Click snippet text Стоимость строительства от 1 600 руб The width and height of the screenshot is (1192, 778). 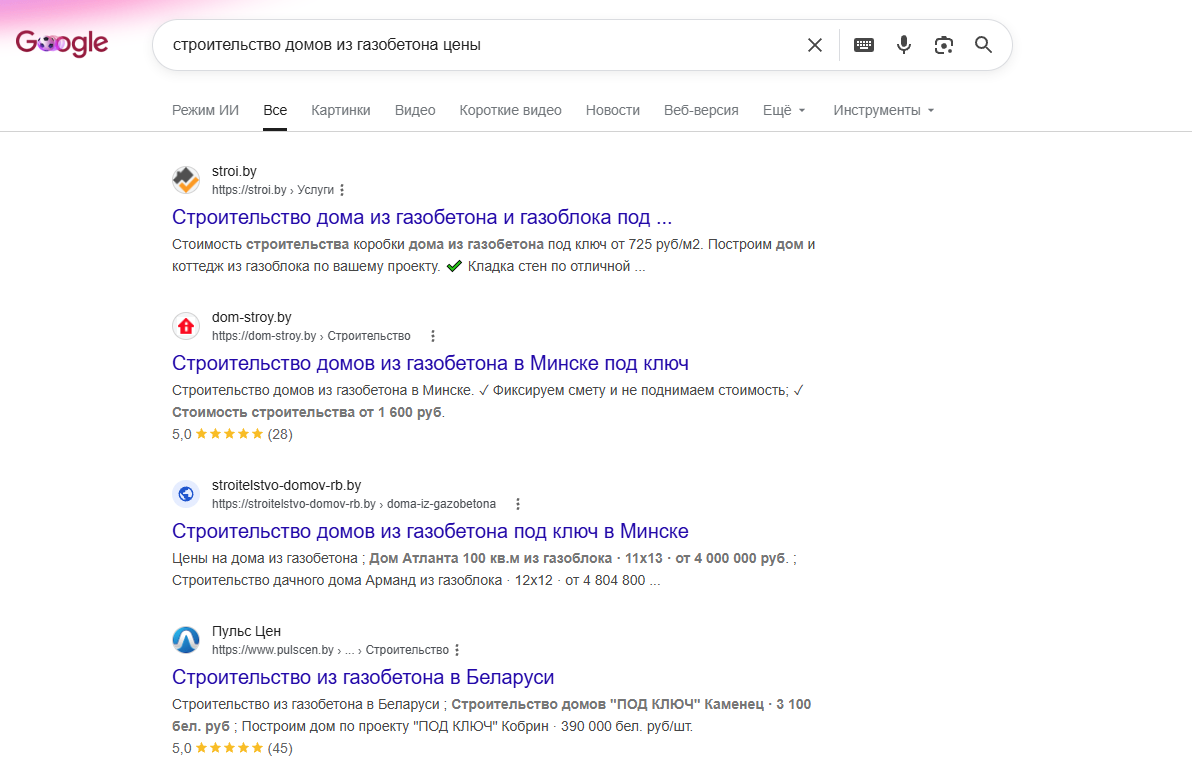coord(308,412)
